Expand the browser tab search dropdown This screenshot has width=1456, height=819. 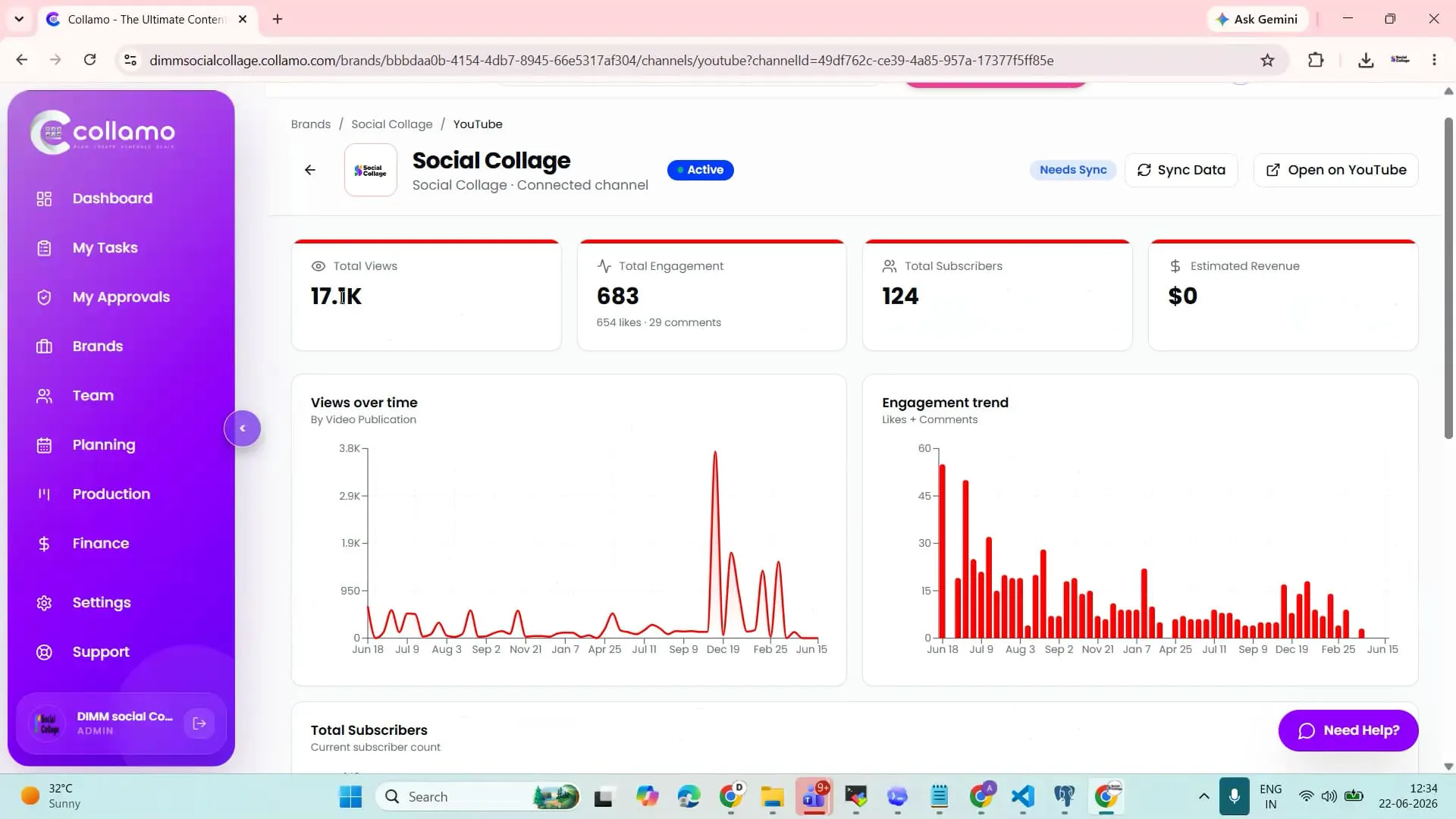click(19, 19)
